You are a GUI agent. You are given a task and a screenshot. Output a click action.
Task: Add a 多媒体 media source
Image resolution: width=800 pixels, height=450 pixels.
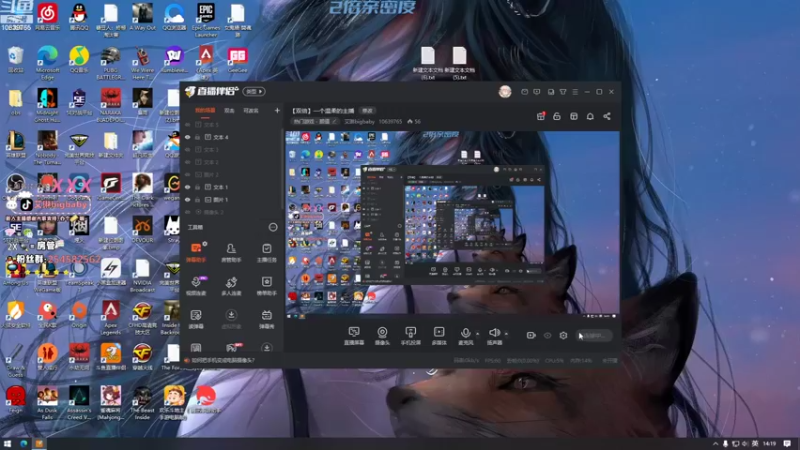tap(439, 336)
